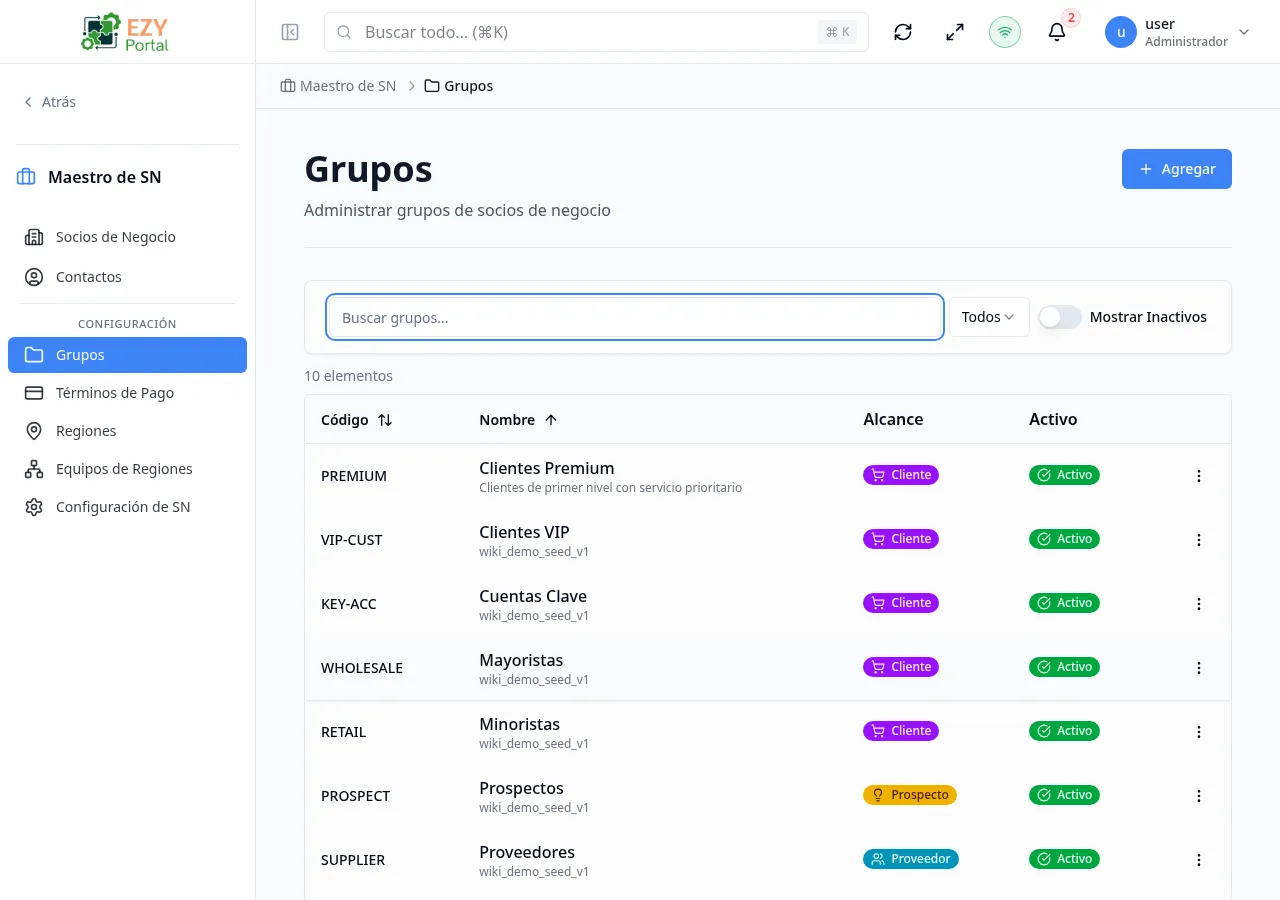Click the search magnifier icon
This screenshot has width=1280, height=900.
pos(344,32)
